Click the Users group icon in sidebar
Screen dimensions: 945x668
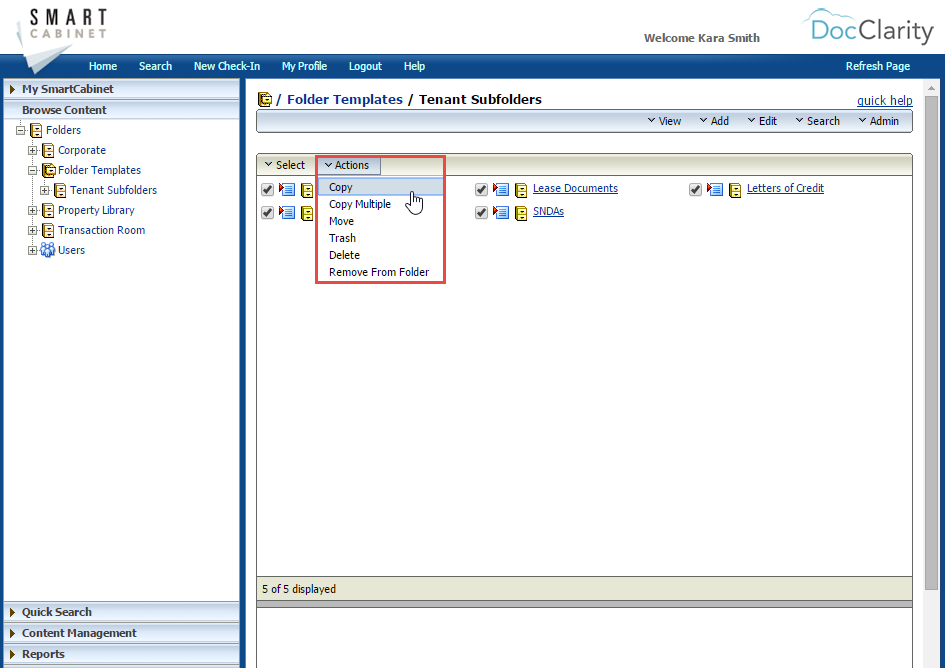pos(47,250)
